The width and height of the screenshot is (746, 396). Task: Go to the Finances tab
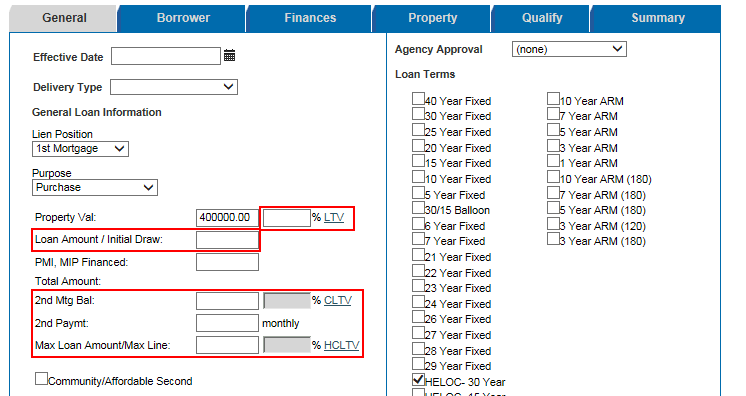[x=310, y=18]
